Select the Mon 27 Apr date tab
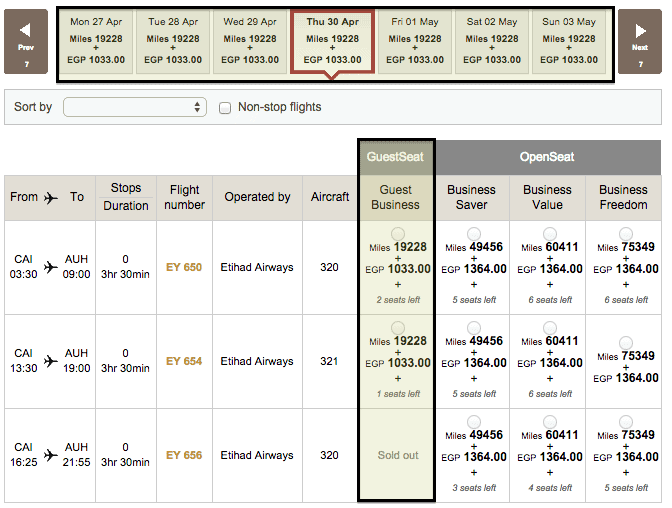 94,41
